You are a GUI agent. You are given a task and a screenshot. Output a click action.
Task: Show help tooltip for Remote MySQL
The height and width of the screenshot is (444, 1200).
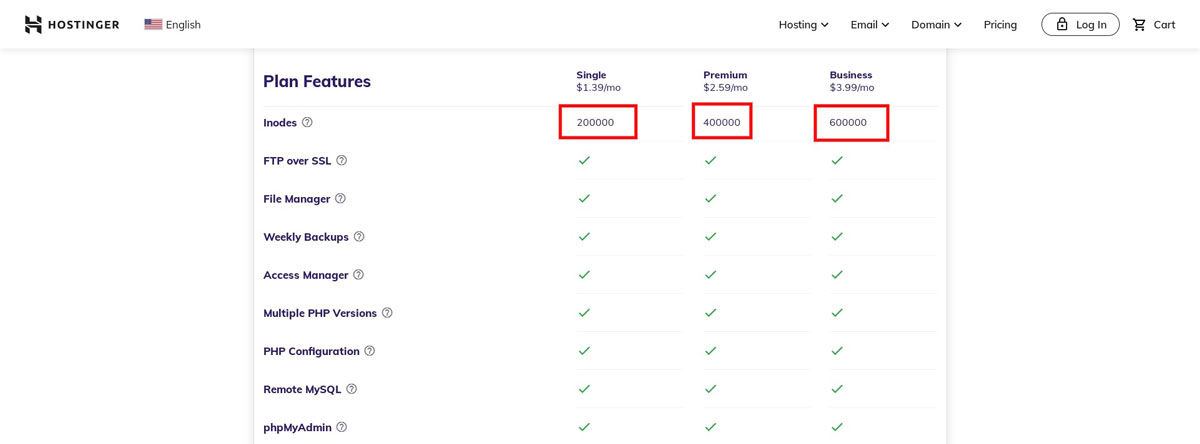pyautogui.click(x=351, y=388)
